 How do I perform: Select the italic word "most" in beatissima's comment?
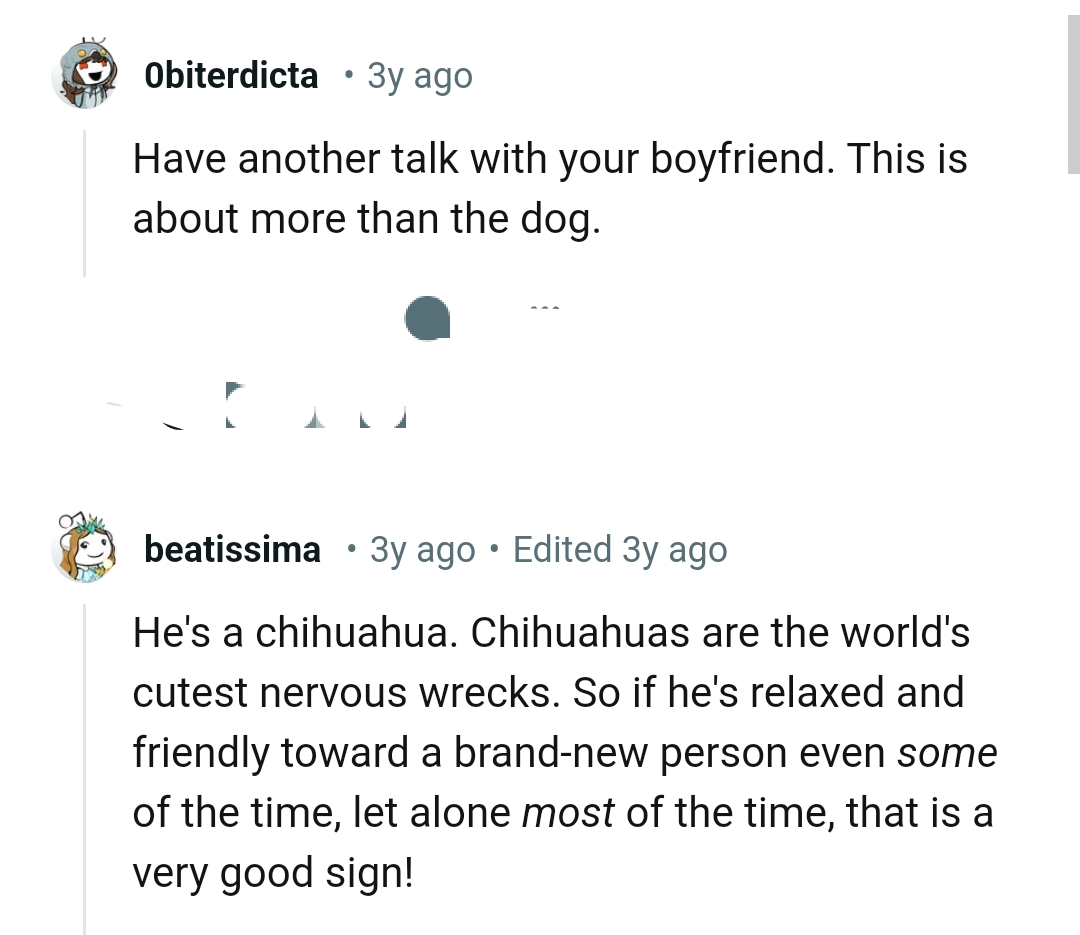coord(566,813)
